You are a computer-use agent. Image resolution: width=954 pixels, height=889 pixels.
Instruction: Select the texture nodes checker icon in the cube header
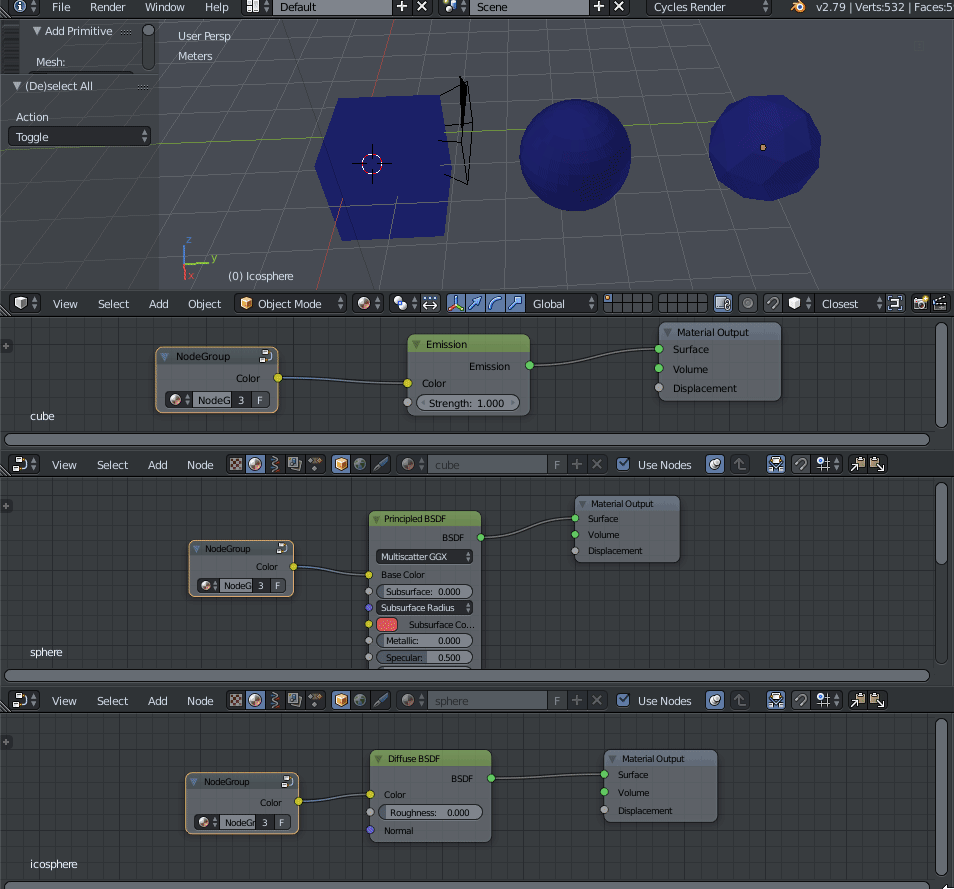pyautogui.click(x=235, y=464)
